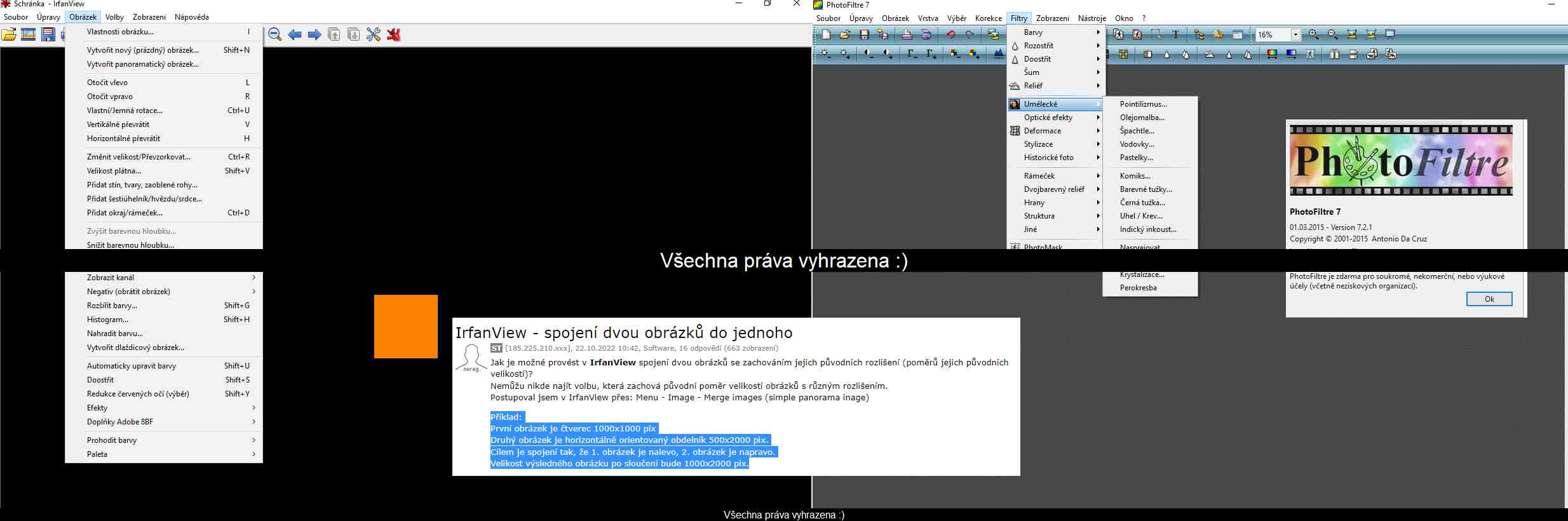Viewport: 1568px width, 521px height.
Task: Click the PhotoFiltre logo image
Action: click(1401, 161)
